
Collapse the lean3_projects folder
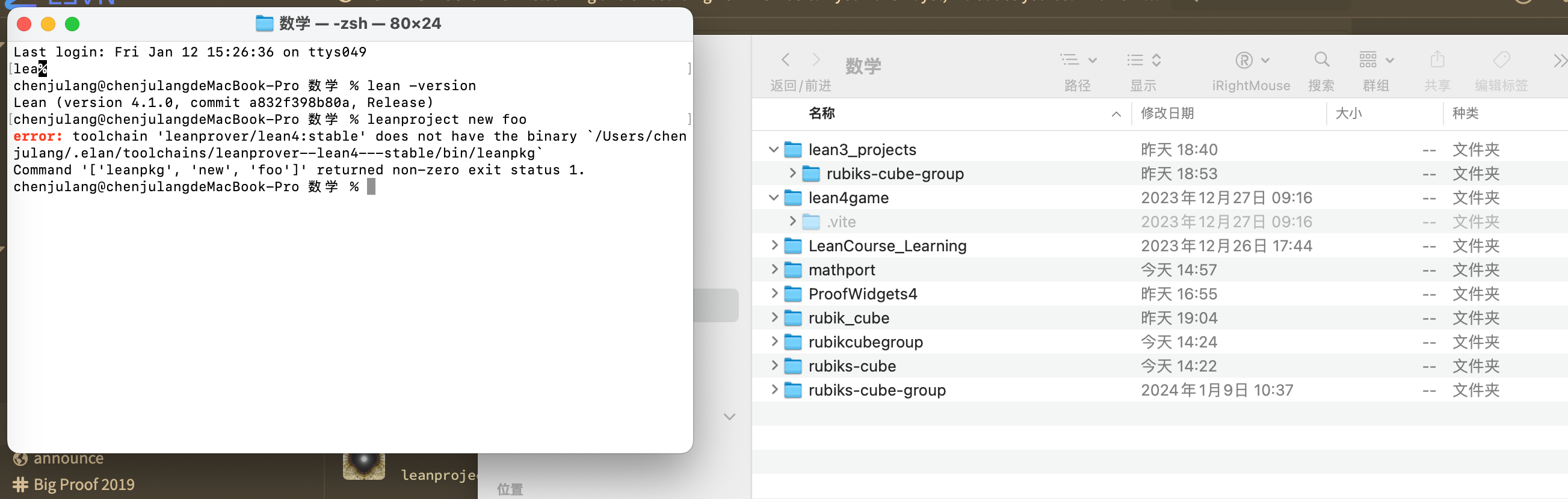pos(774,149)
